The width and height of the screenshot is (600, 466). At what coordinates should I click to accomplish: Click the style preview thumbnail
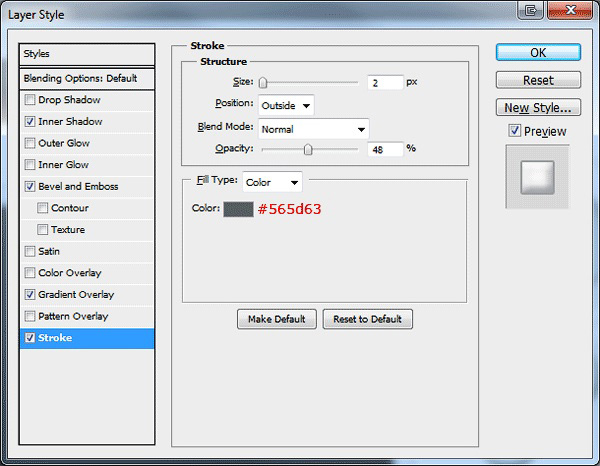pos(538,177)
